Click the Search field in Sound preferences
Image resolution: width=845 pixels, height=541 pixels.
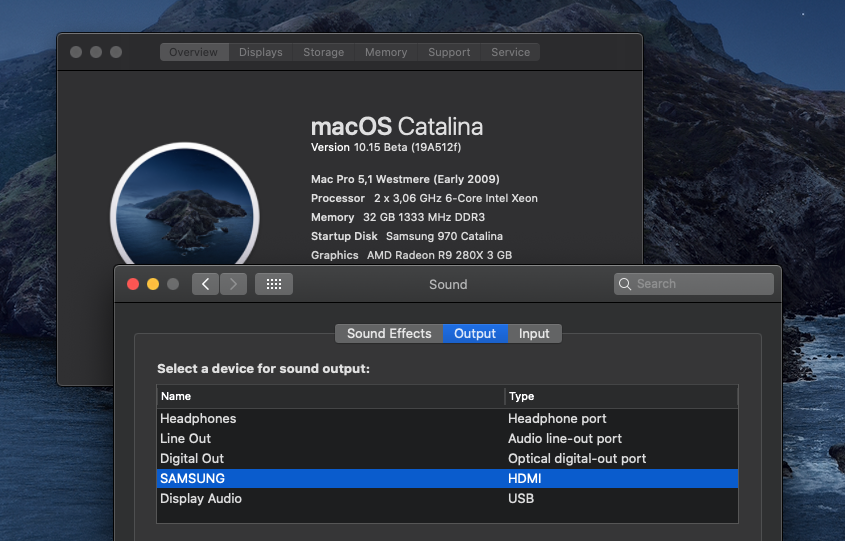tap(694, 284)
